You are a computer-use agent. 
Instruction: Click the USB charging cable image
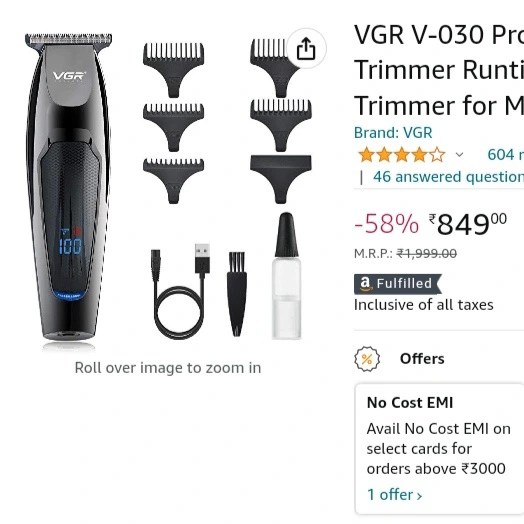[x=180, y=291]
